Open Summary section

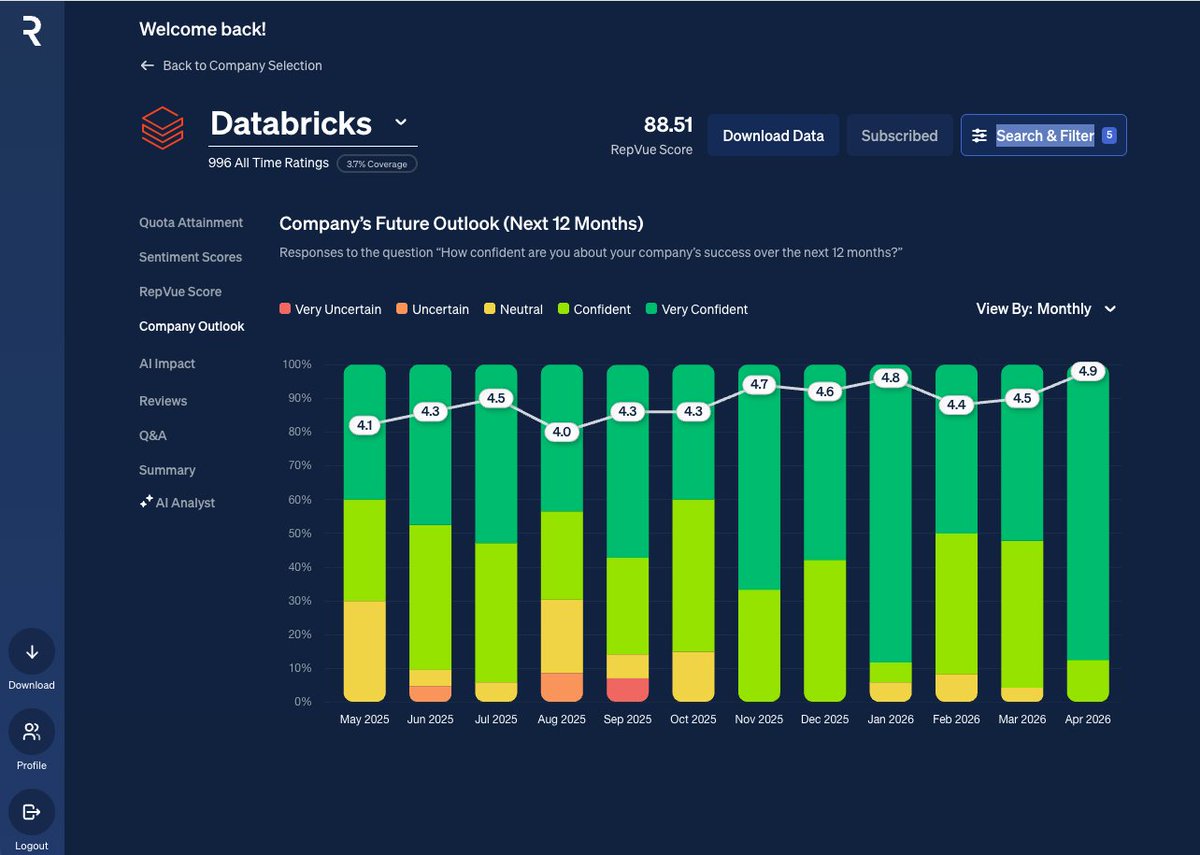(x=167, y=470)
